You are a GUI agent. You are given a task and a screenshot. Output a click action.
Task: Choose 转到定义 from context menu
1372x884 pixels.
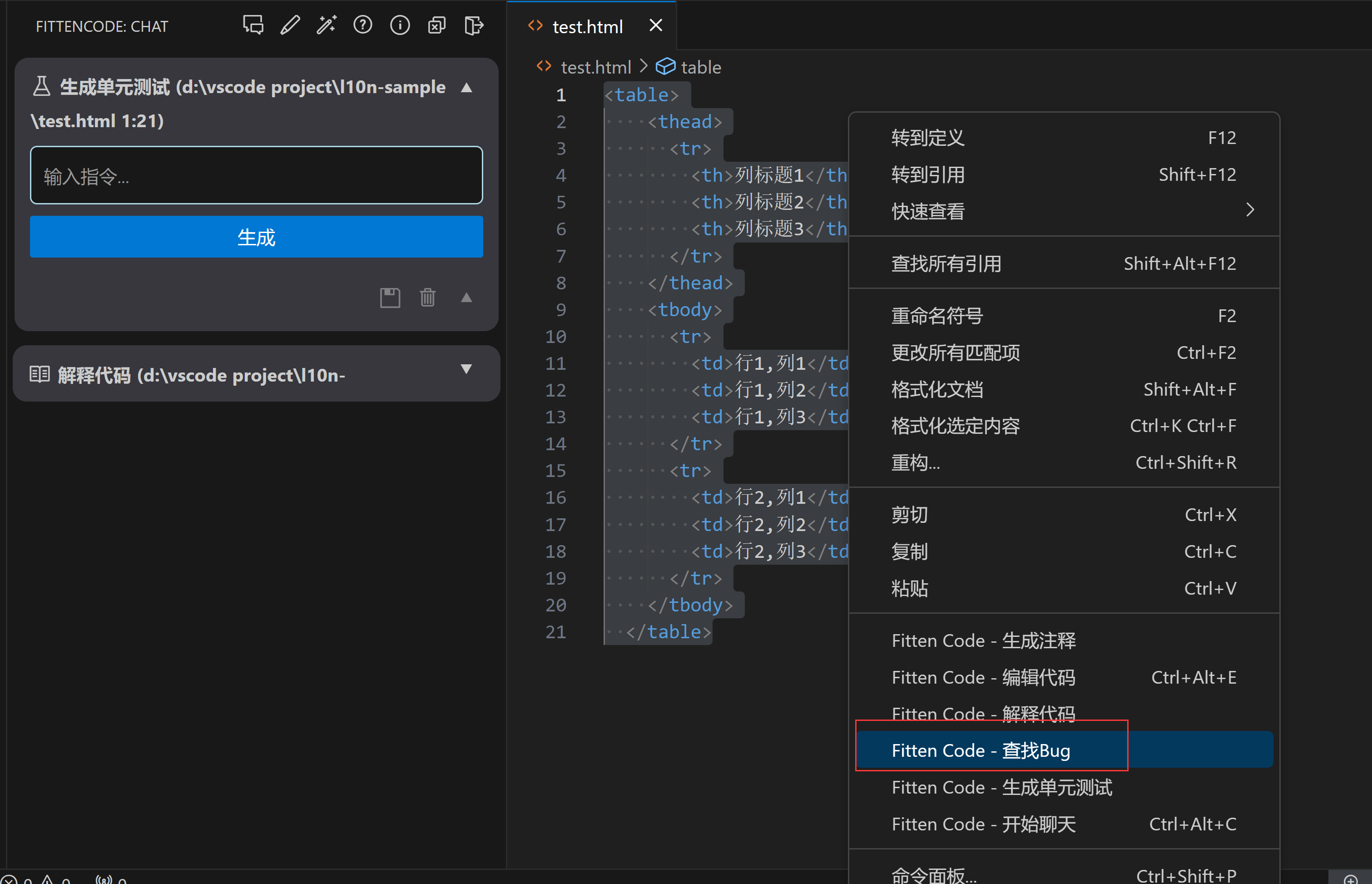click(927, 137)
